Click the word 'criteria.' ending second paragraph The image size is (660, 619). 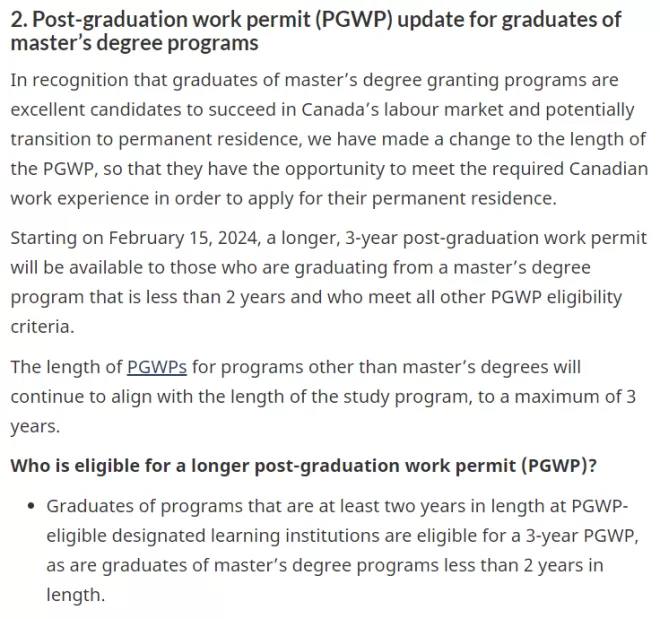42,327
